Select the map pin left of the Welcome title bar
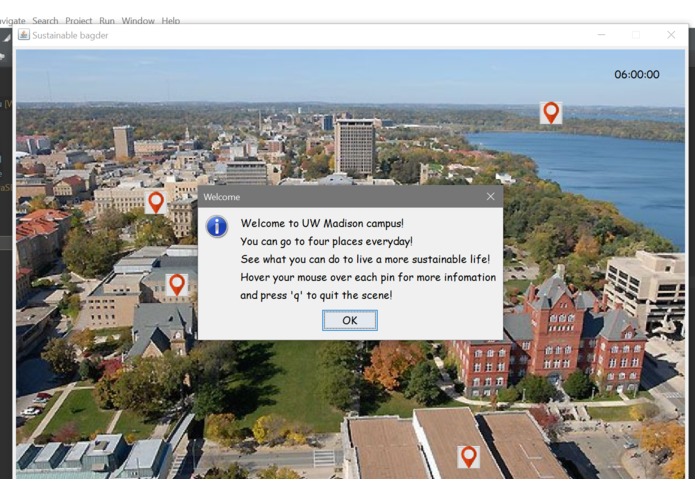695x494 pixels. tap(156, 202)
